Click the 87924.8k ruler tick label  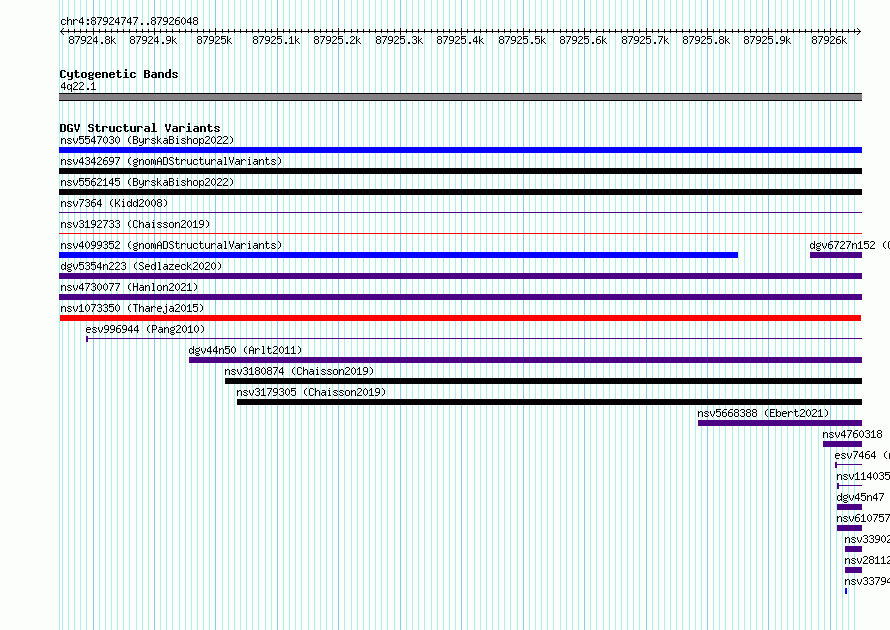[92, 40]
